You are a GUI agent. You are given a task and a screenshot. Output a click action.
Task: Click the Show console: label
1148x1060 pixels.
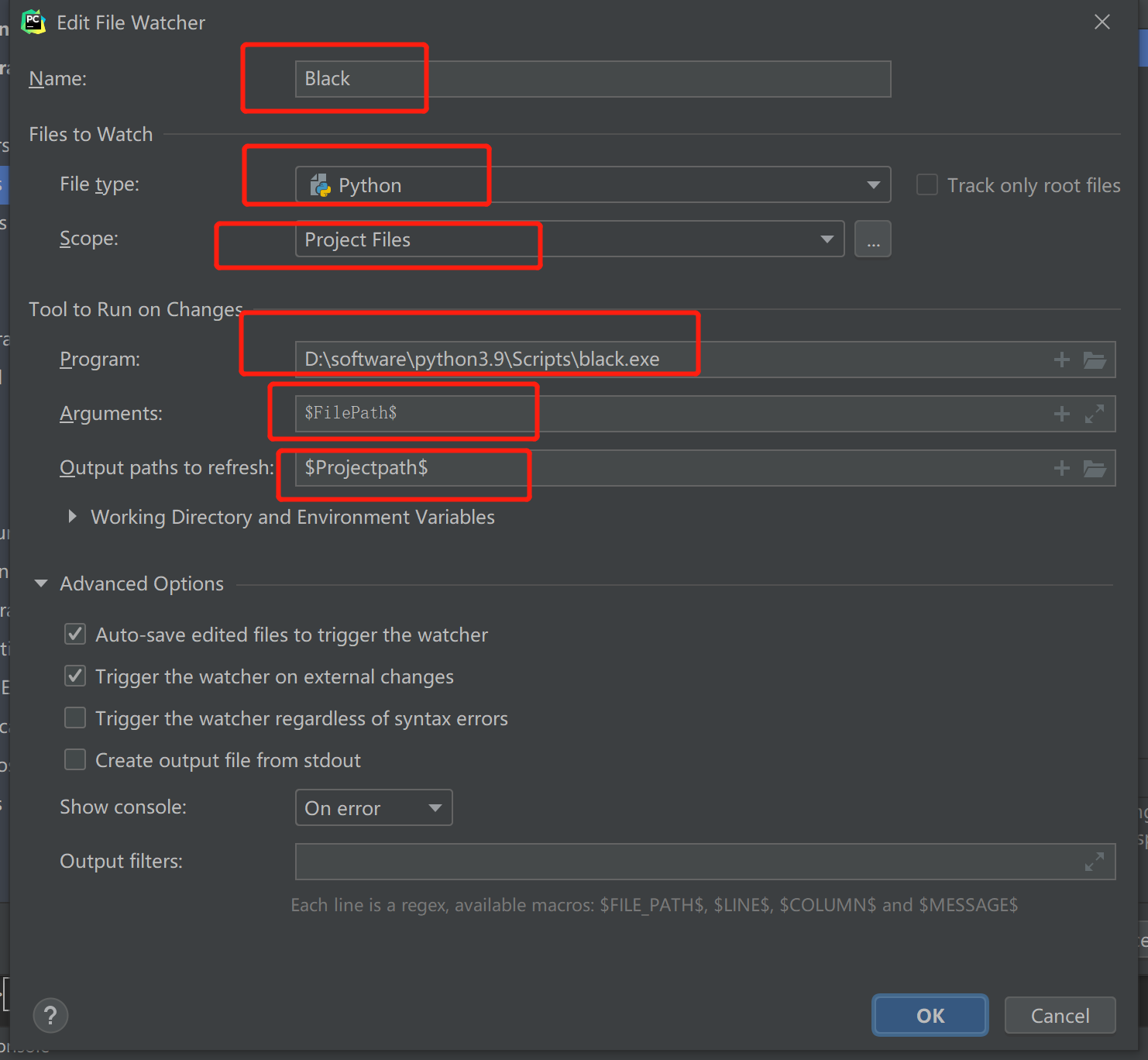pos(123,807)
